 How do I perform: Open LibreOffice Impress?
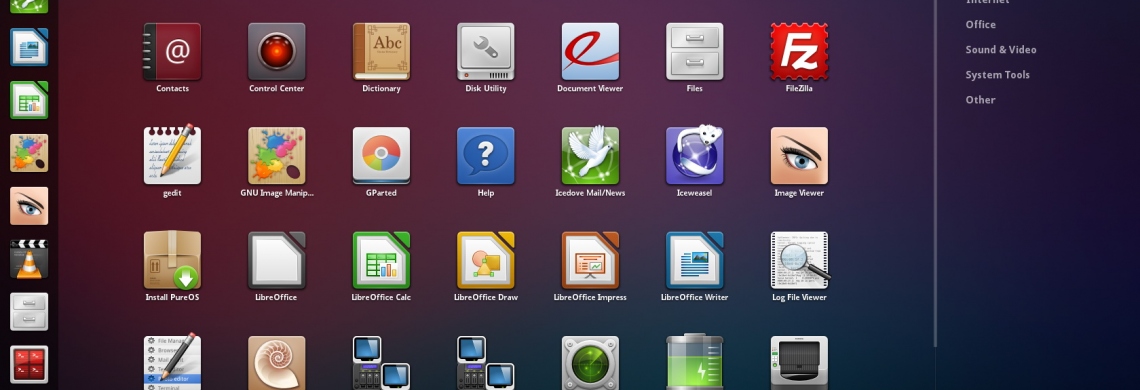coord(590,260)
